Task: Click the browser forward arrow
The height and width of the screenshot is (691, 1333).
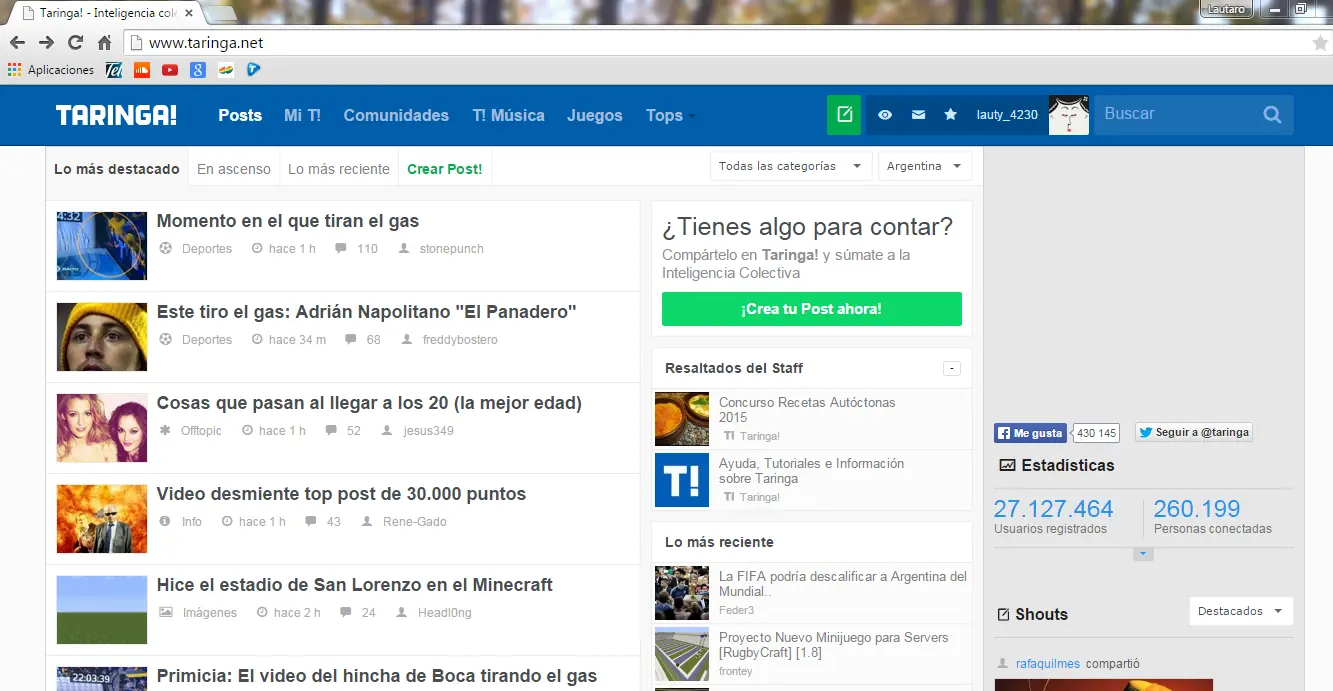Action: point(46,43)
